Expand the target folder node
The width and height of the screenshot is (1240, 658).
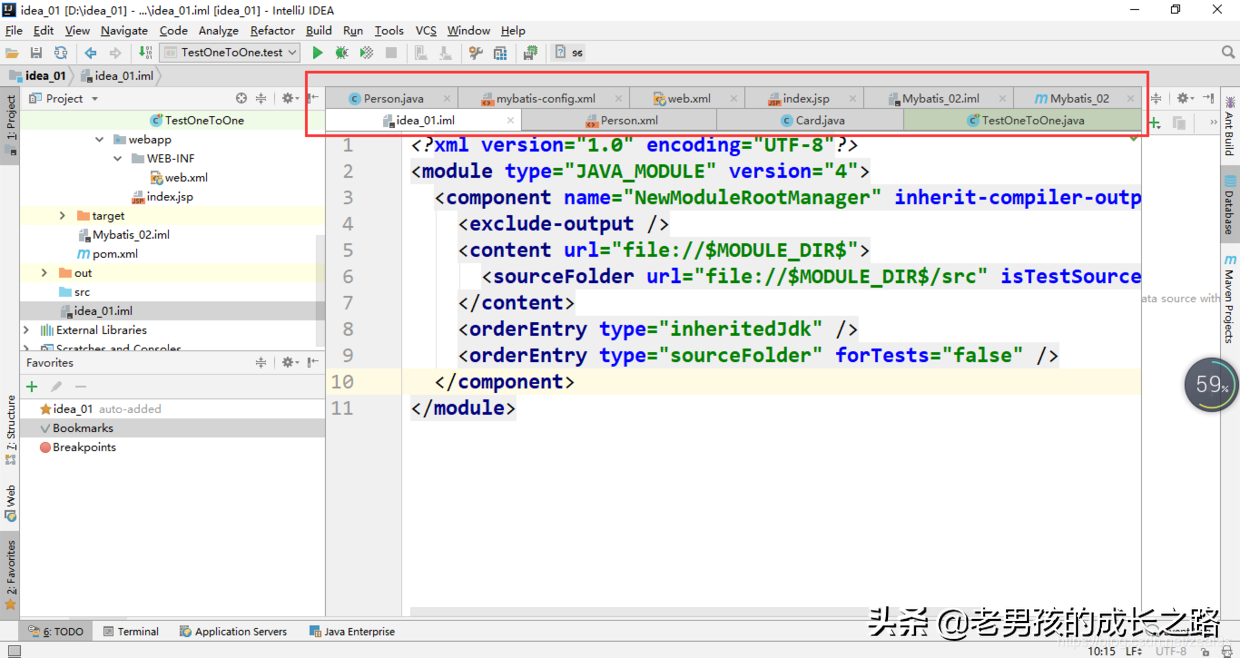point(62,215)
